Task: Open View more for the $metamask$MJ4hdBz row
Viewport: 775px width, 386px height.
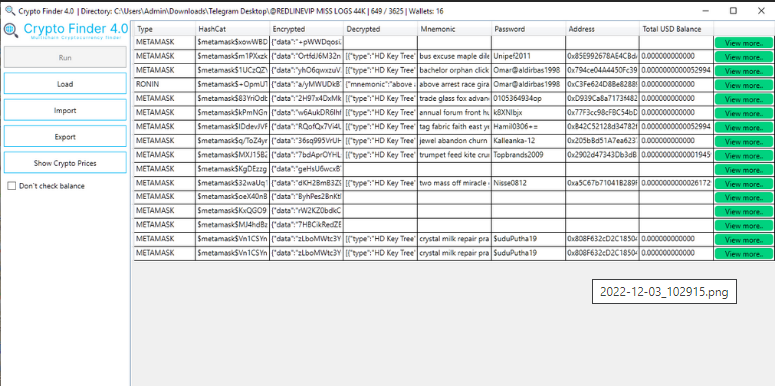Action: tap(743, 225)
